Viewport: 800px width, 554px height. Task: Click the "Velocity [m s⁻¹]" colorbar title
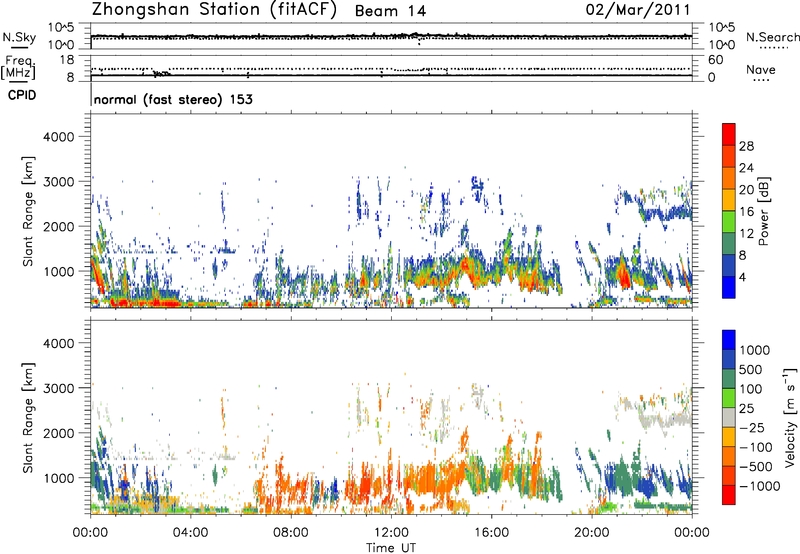tap(790, 417)
